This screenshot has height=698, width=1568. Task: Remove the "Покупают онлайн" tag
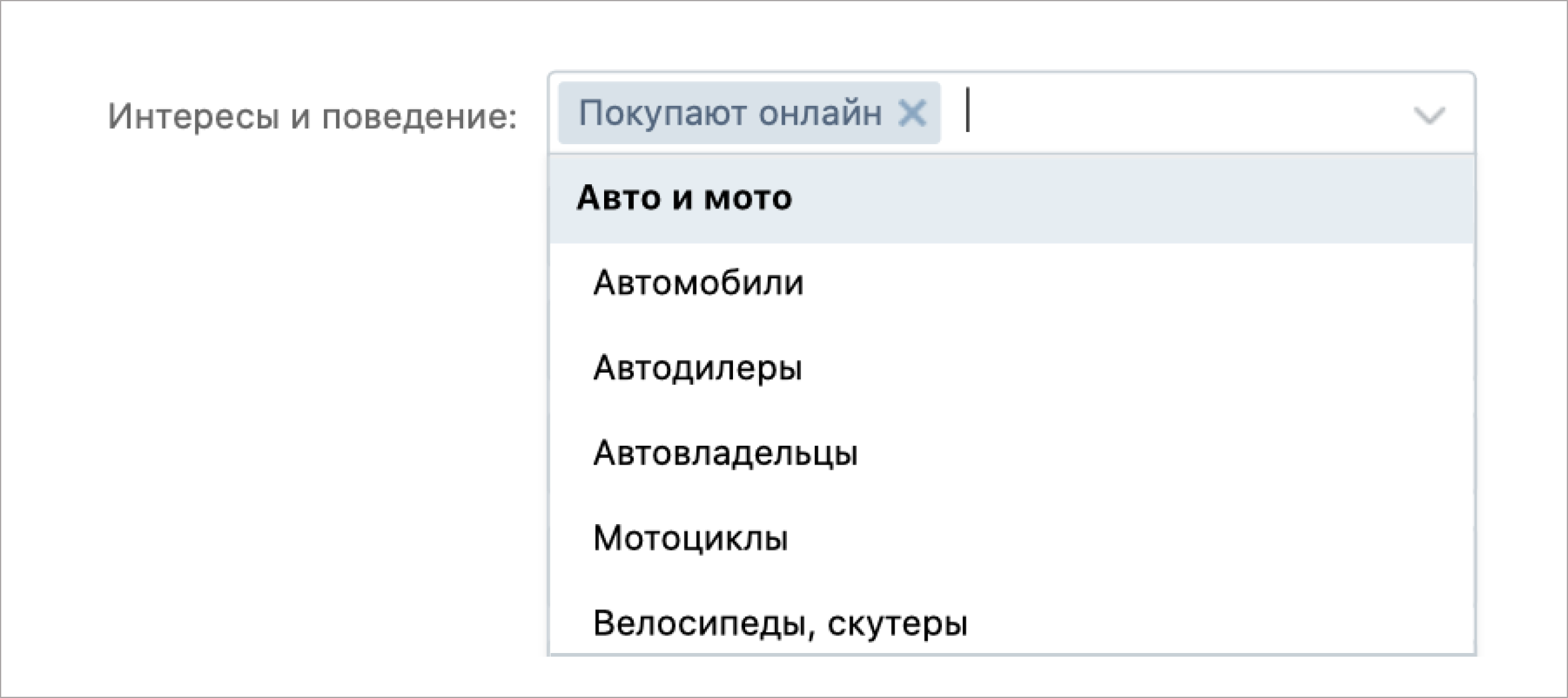point(912,113)
